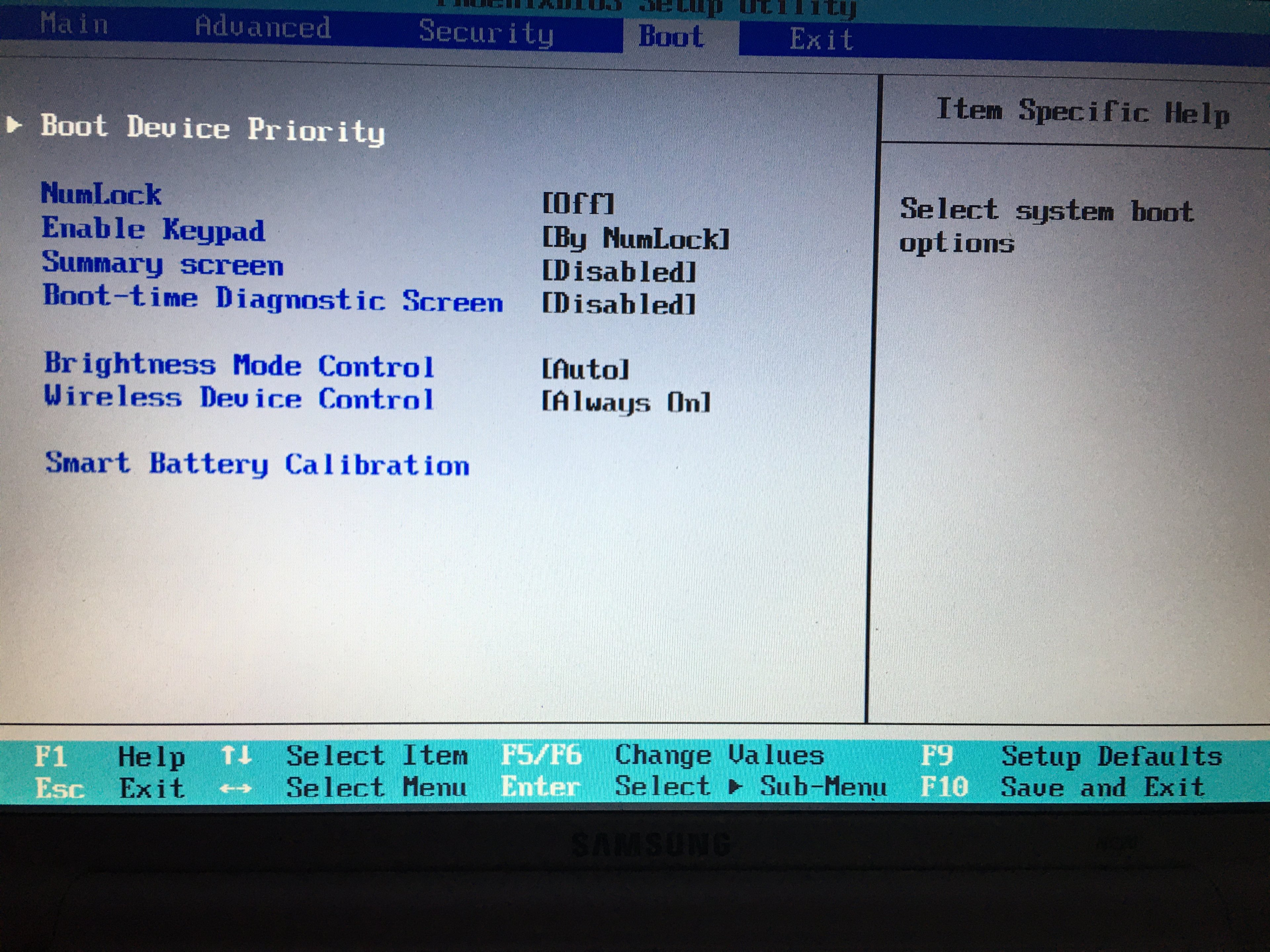Toggle NumLock Off value
1270x952 pixels.
577,204
